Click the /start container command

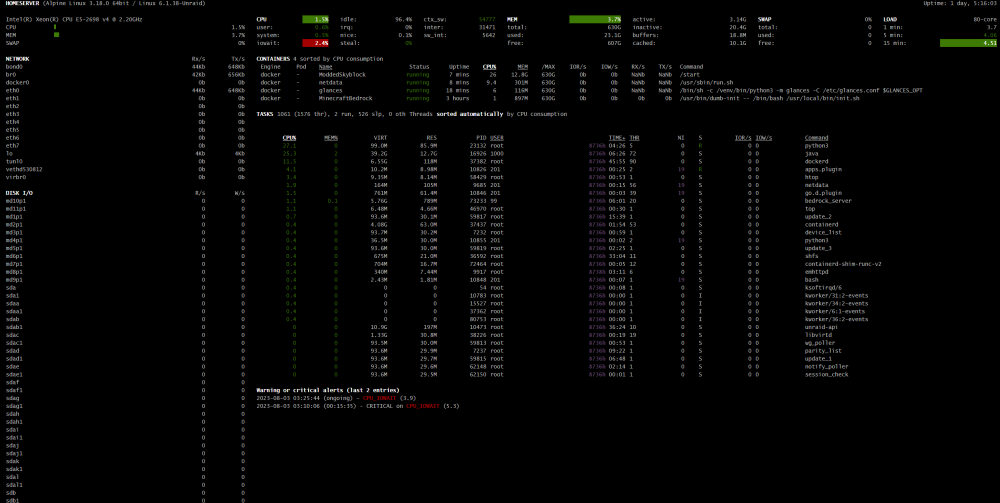coord(690,75)
